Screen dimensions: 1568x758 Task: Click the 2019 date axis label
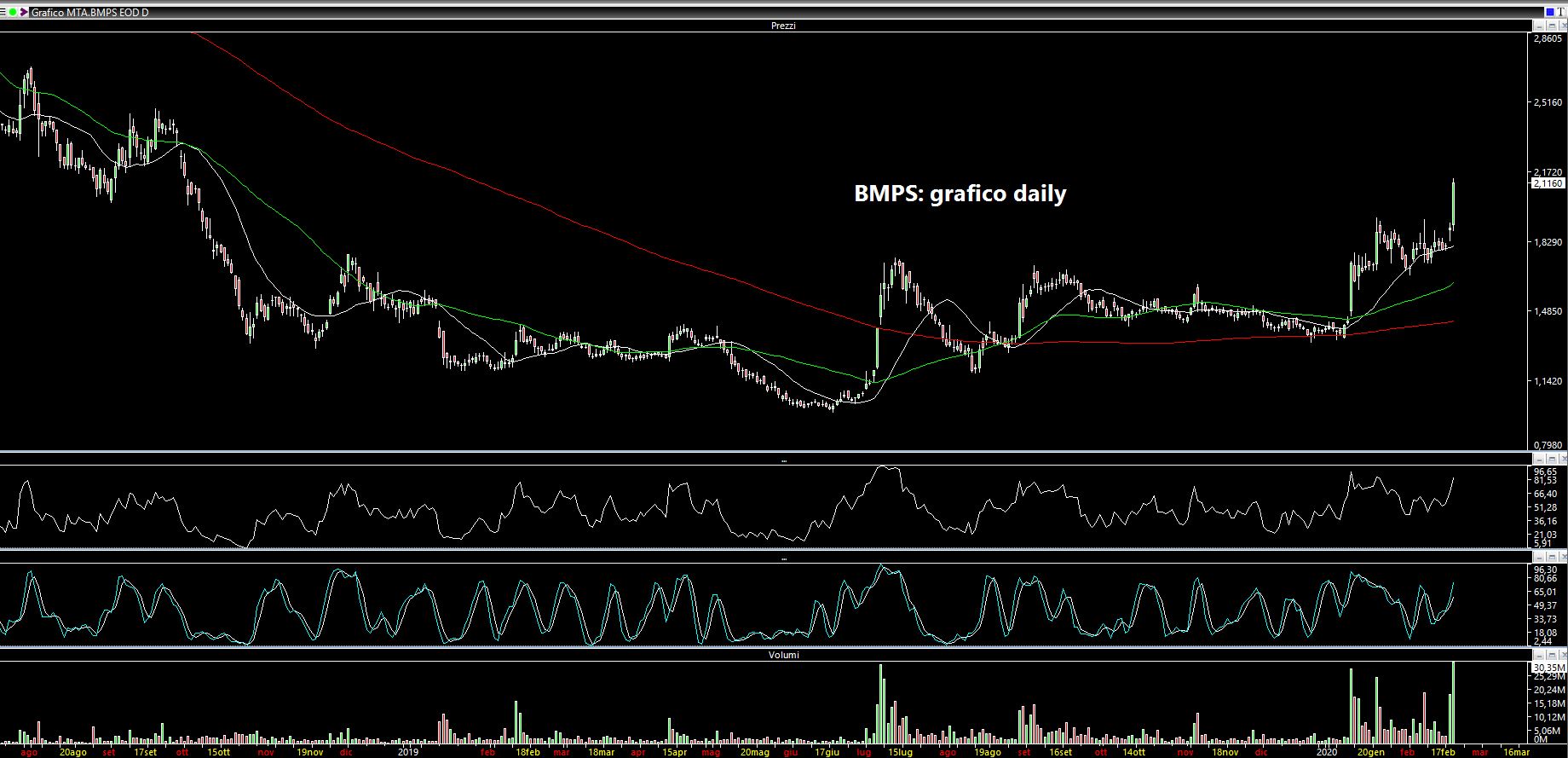[407, 753]
